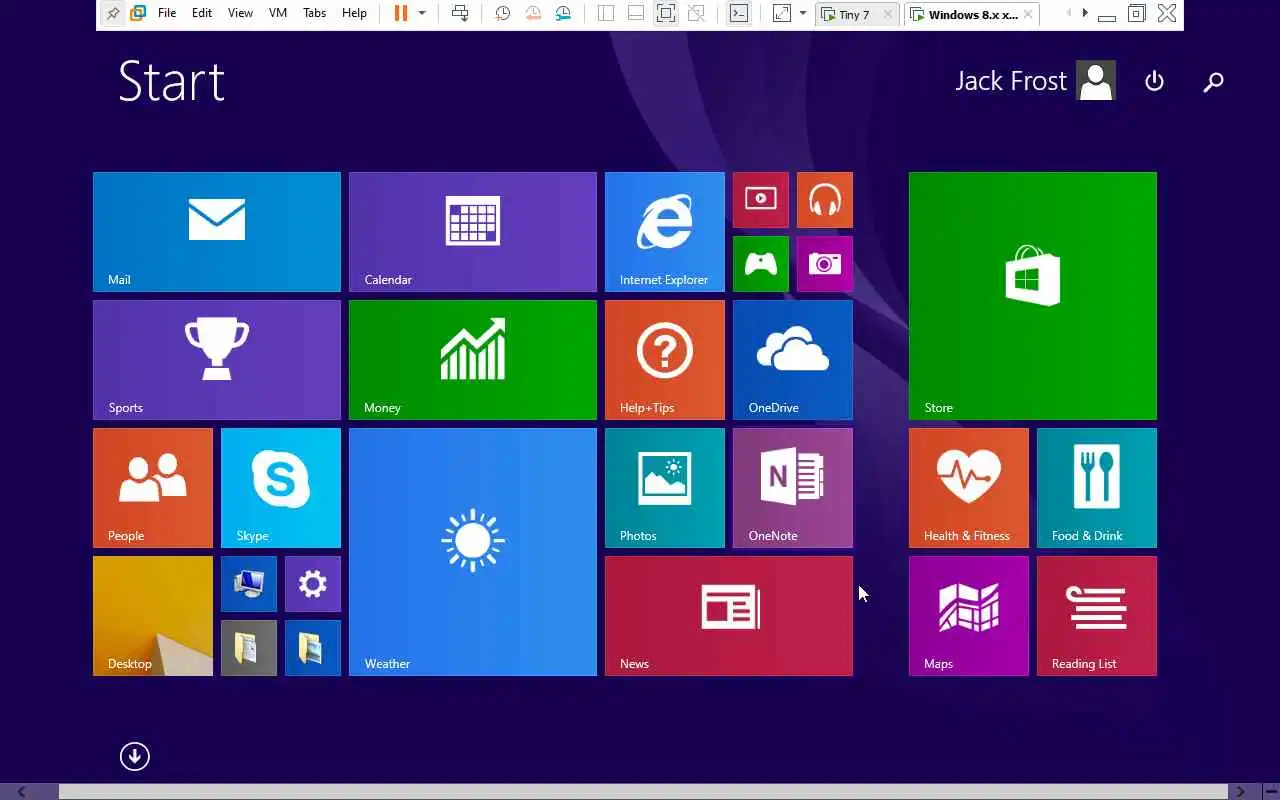
Task: Launch Internet Explorer tile
Action: pyautogui.click(x=665, y=232)
